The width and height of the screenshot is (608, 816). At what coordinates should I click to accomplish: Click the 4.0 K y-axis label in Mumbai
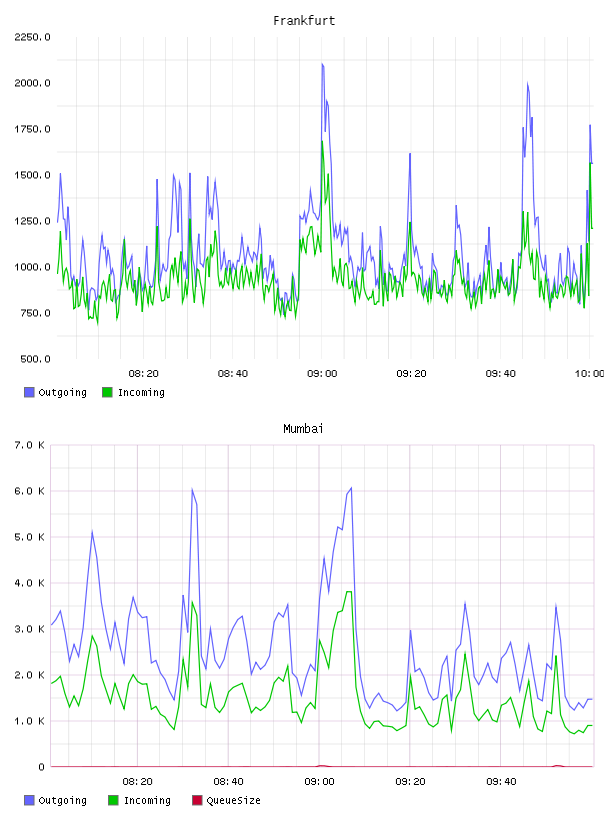coord(29,583)
